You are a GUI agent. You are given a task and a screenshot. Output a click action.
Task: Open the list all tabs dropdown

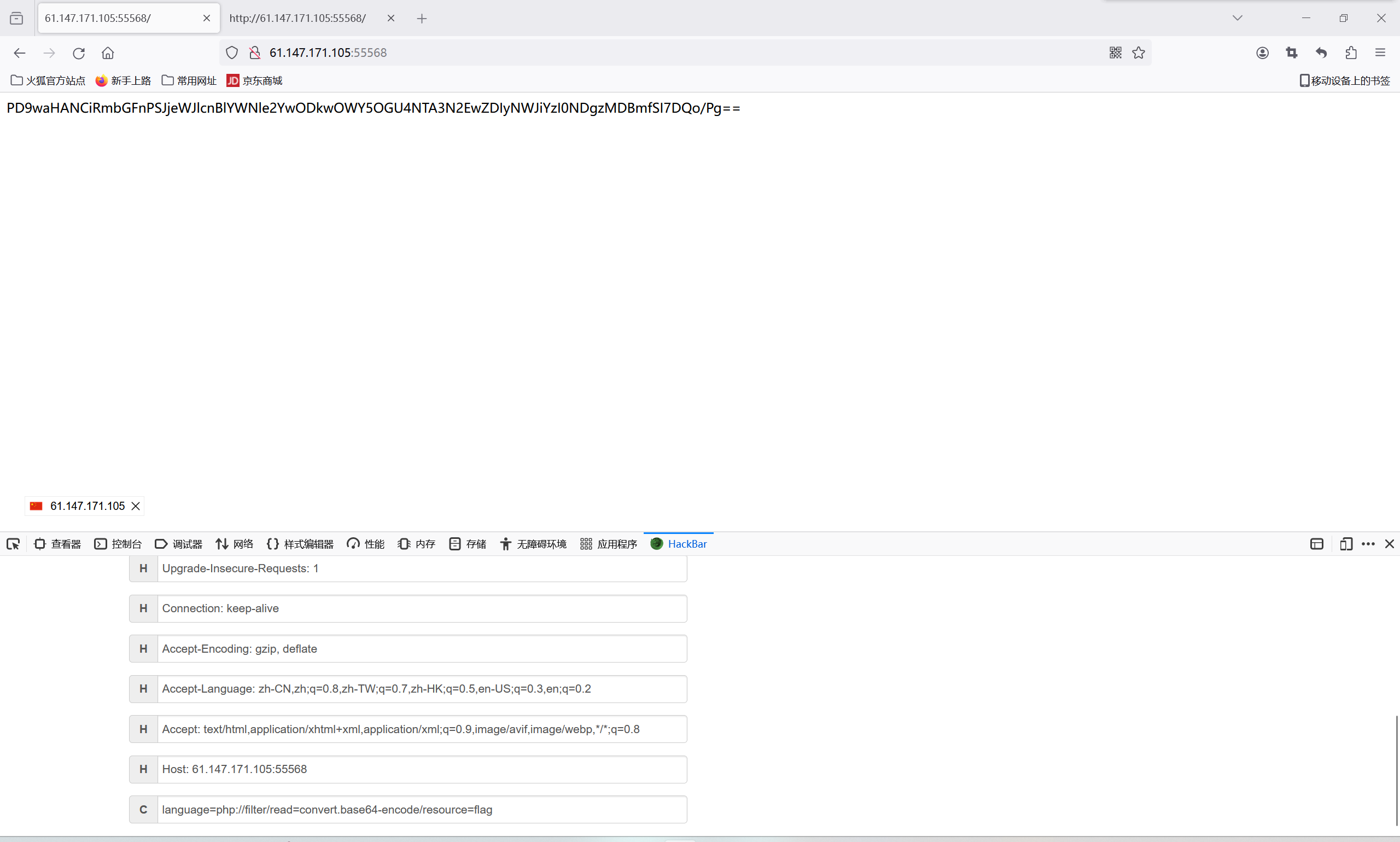[x=1236, y=18]
